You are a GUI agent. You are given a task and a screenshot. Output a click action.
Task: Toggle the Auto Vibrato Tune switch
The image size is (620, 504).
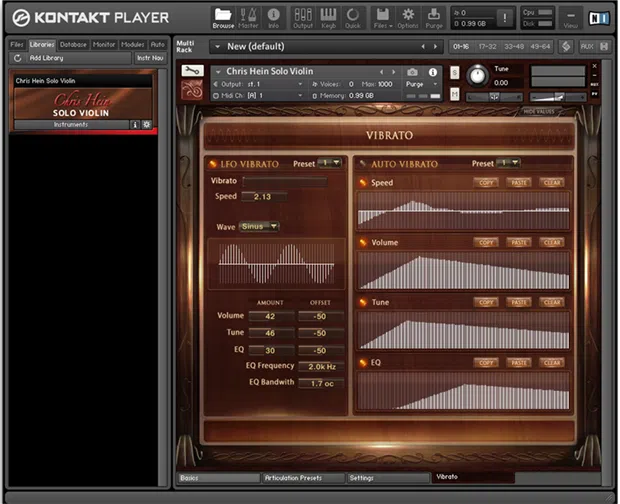364,302
